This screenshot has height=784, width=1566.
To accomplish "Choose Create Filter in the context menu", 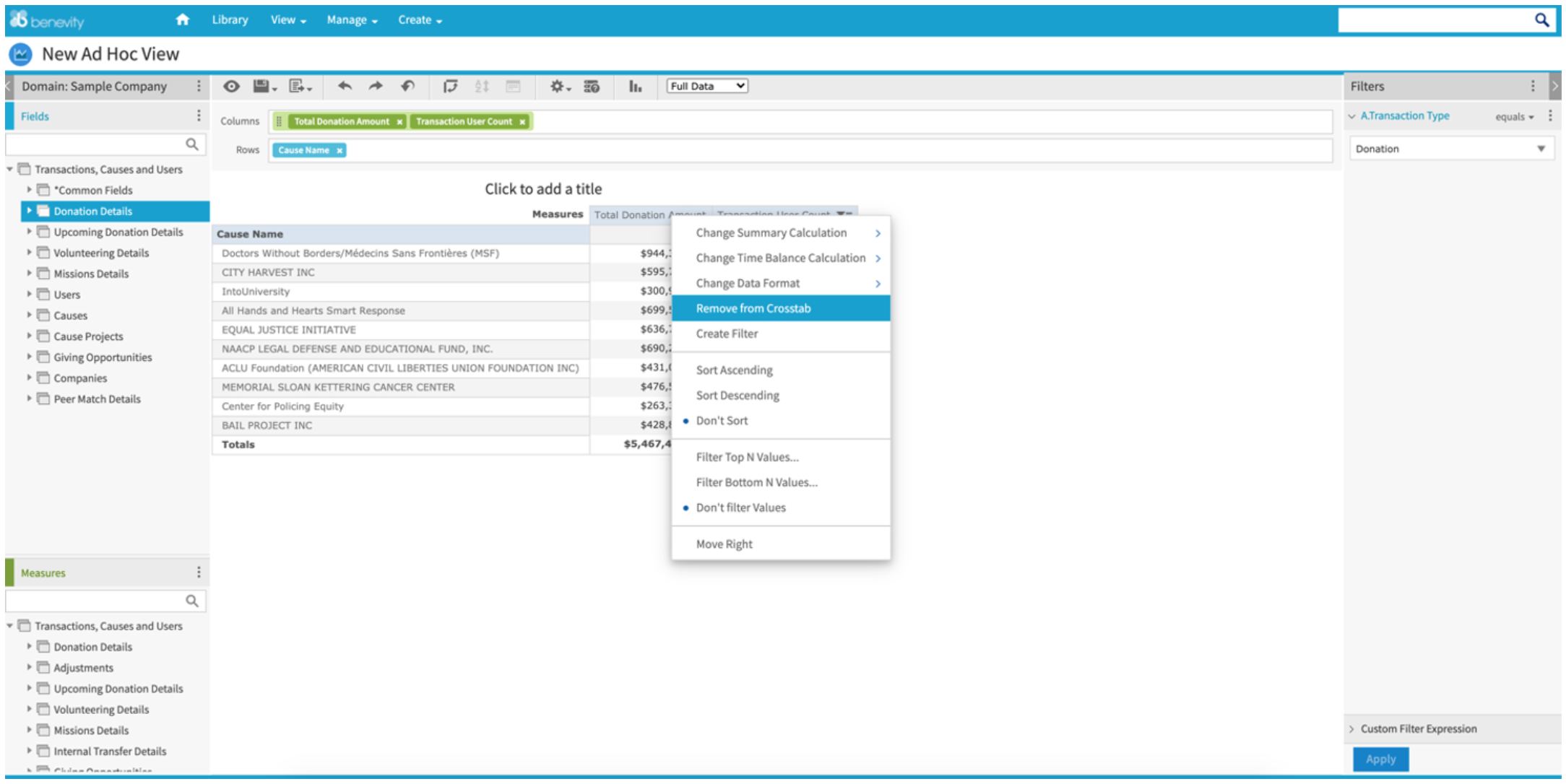I will [x=727, y=334].
